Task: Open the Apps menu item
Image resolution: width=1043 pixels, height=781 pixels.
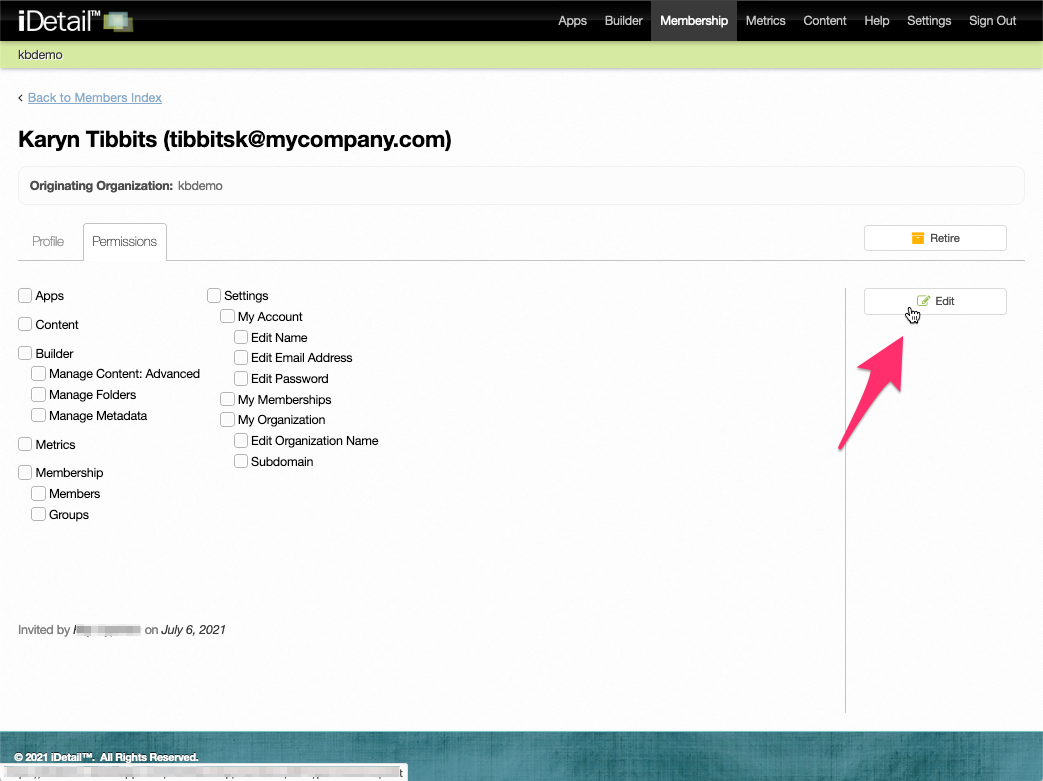Action: pyautogui.click(x=572, y=21)
